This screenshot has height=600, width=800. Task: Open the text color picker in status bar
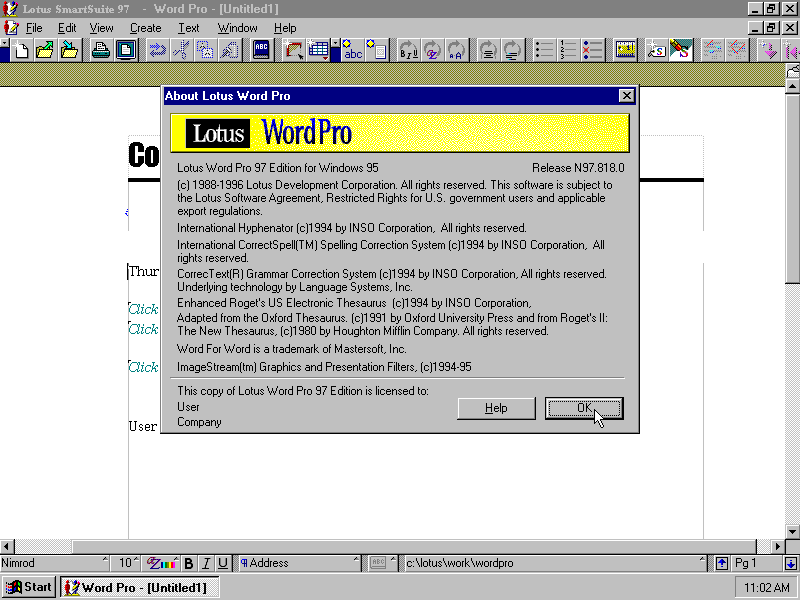tap(162, 563)
